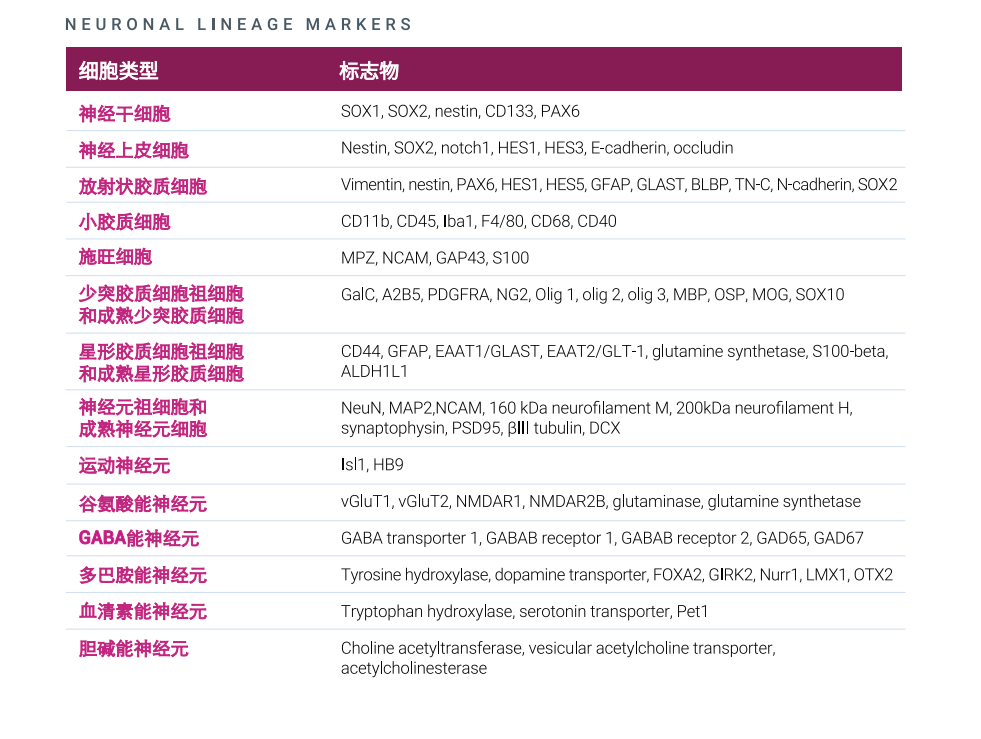Select the 放射状胶质细胞 cell type
Image resolution: width=981 pixels, height=739 pixels.
point(142,186)
